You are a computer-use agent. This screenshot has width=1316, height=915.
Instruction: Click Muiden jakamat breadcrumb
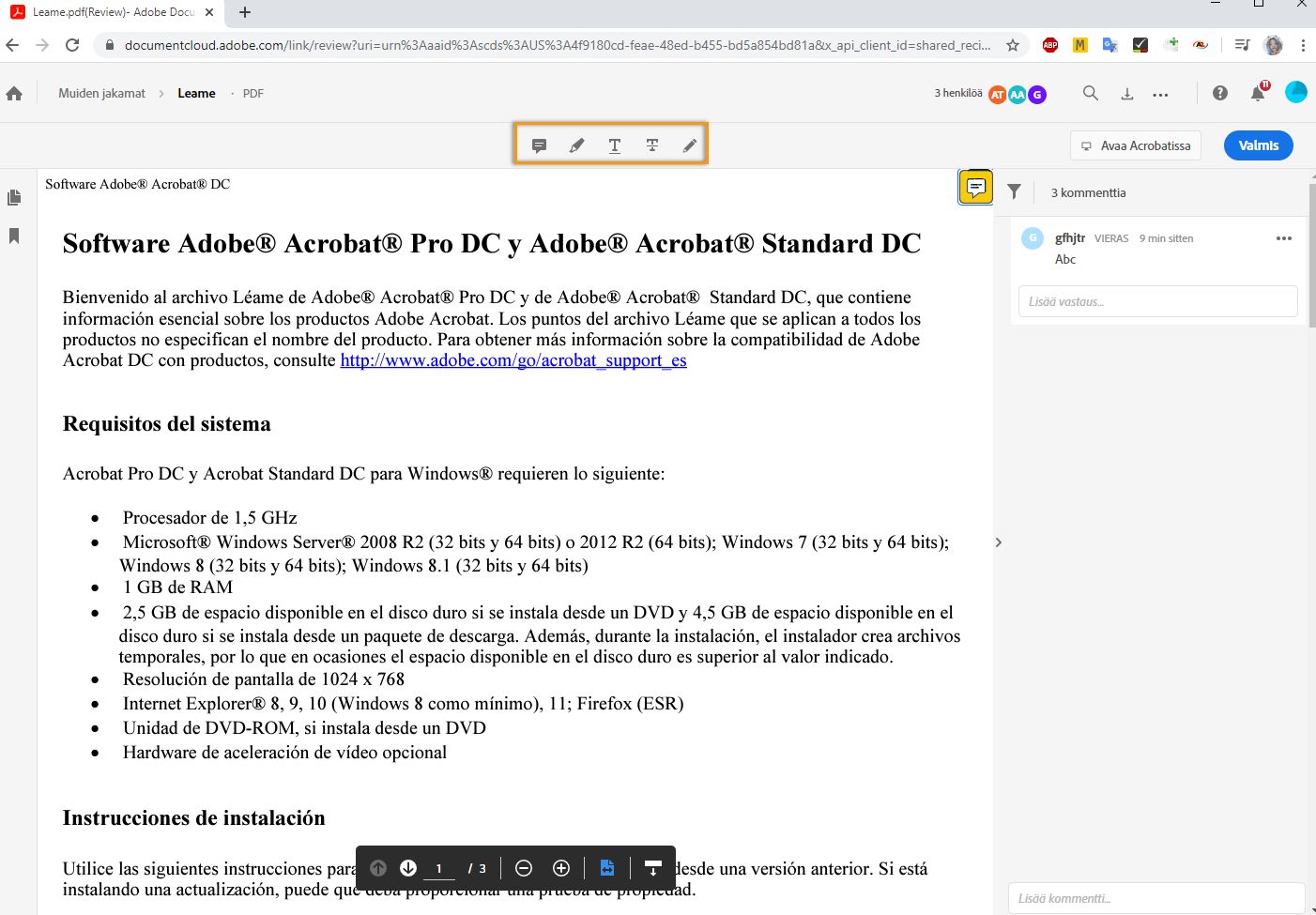coord(101,93)
